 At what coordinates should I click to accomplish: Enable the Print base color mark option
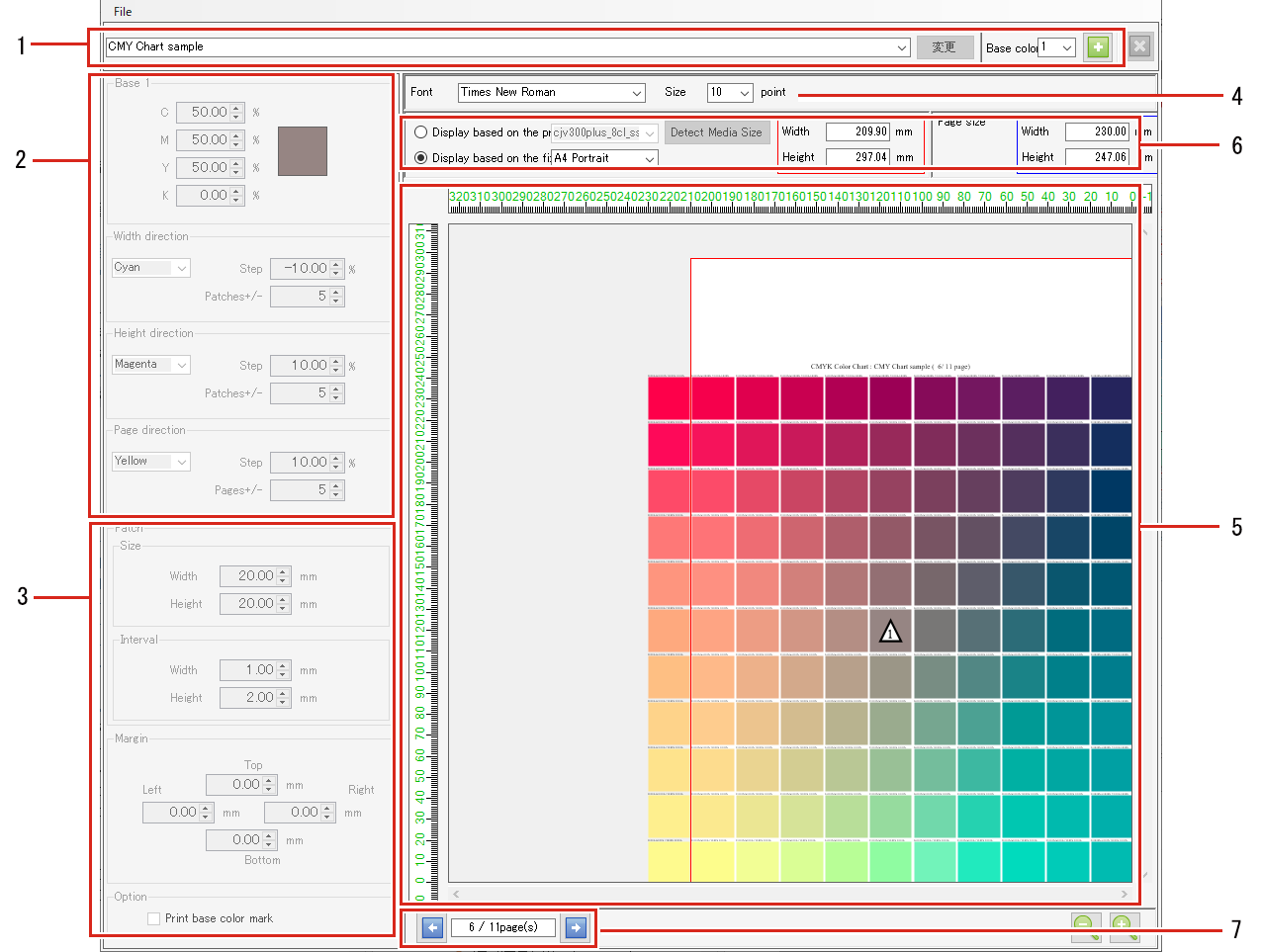pos(154,918)
